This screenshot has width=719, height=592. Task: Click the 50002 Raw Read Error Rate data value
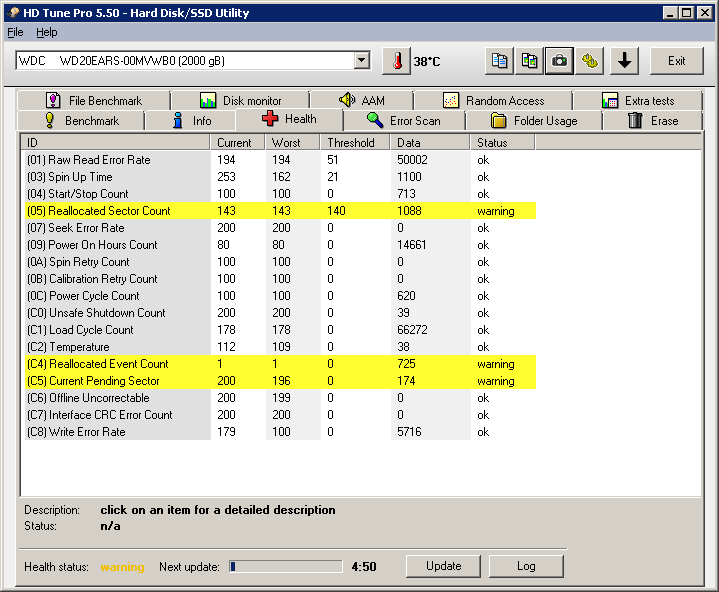(x=412, y=160)
